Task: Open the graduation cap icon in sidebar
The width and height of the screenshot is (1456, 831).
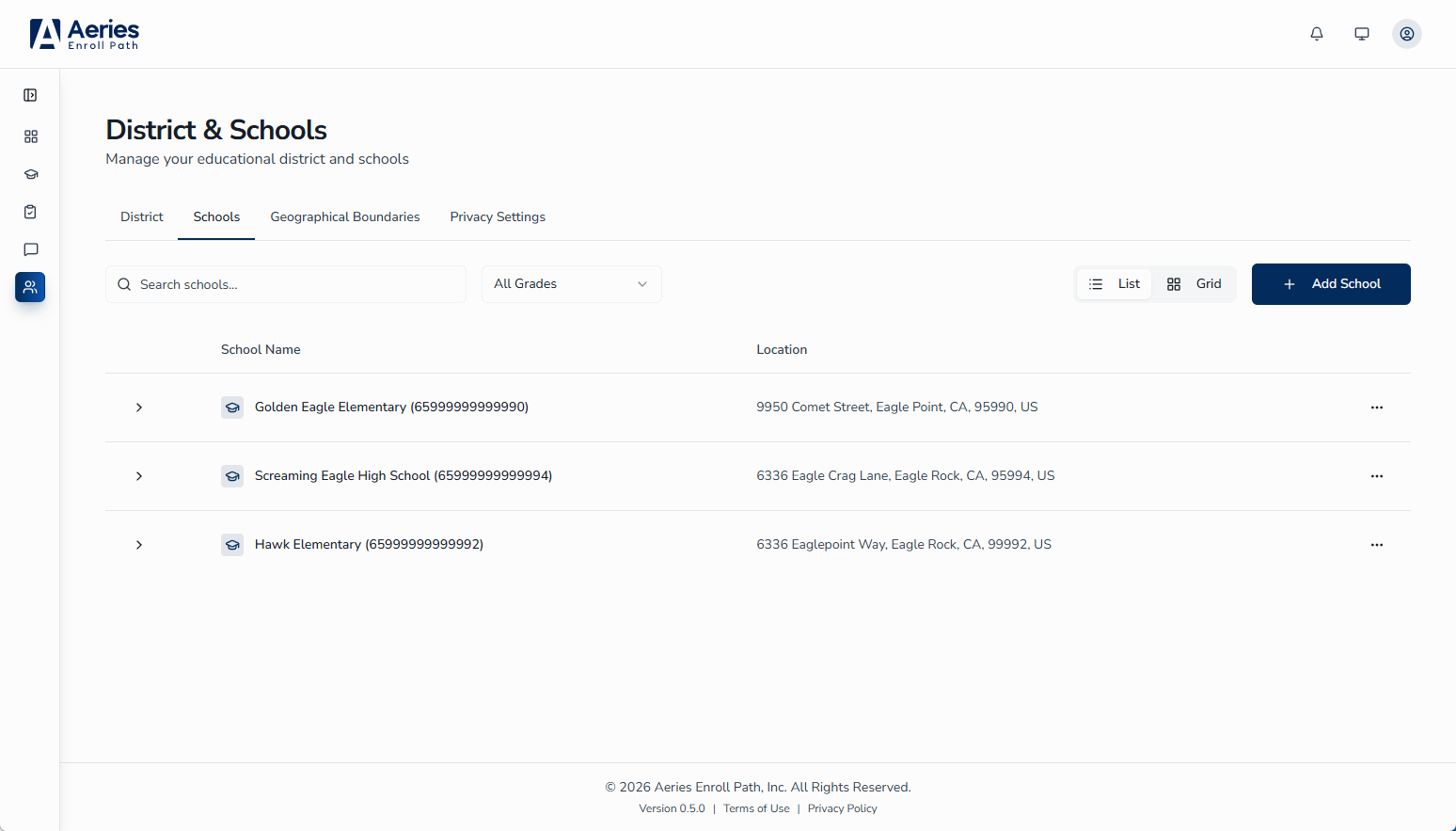Action: coord(30,174)
